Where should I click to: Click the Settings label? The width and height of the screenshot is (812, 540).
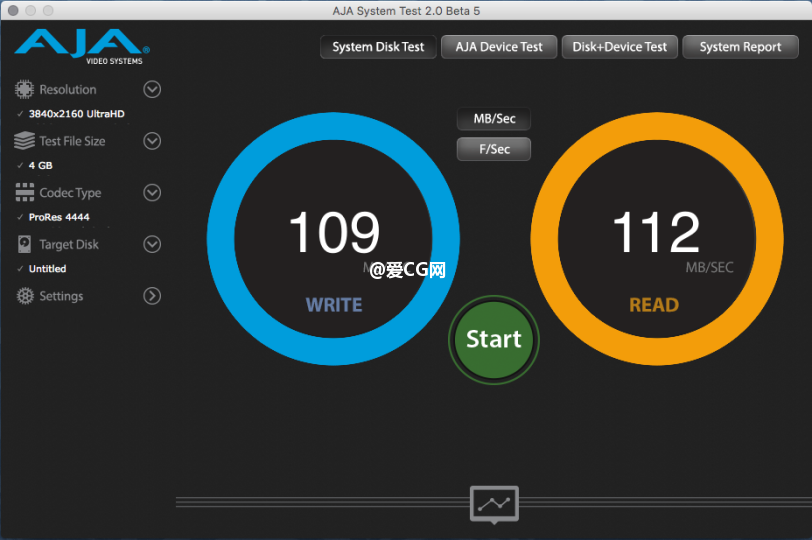[61, 296]
